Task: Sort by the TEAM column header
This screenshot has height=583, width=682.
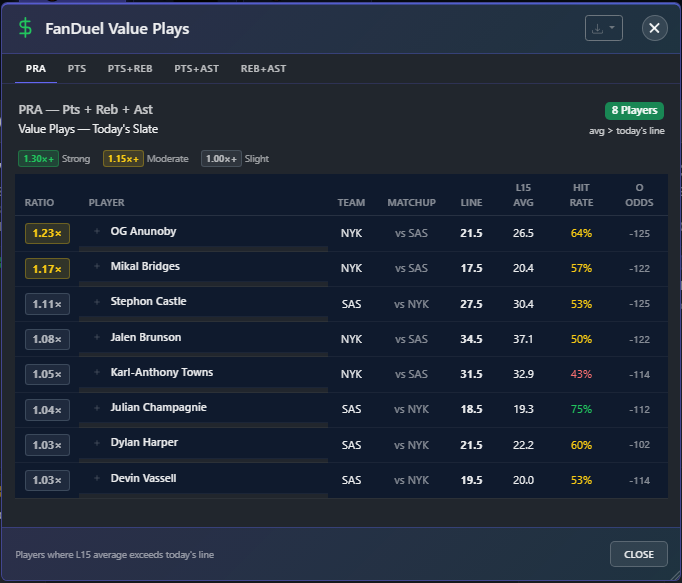Action: 351,203
